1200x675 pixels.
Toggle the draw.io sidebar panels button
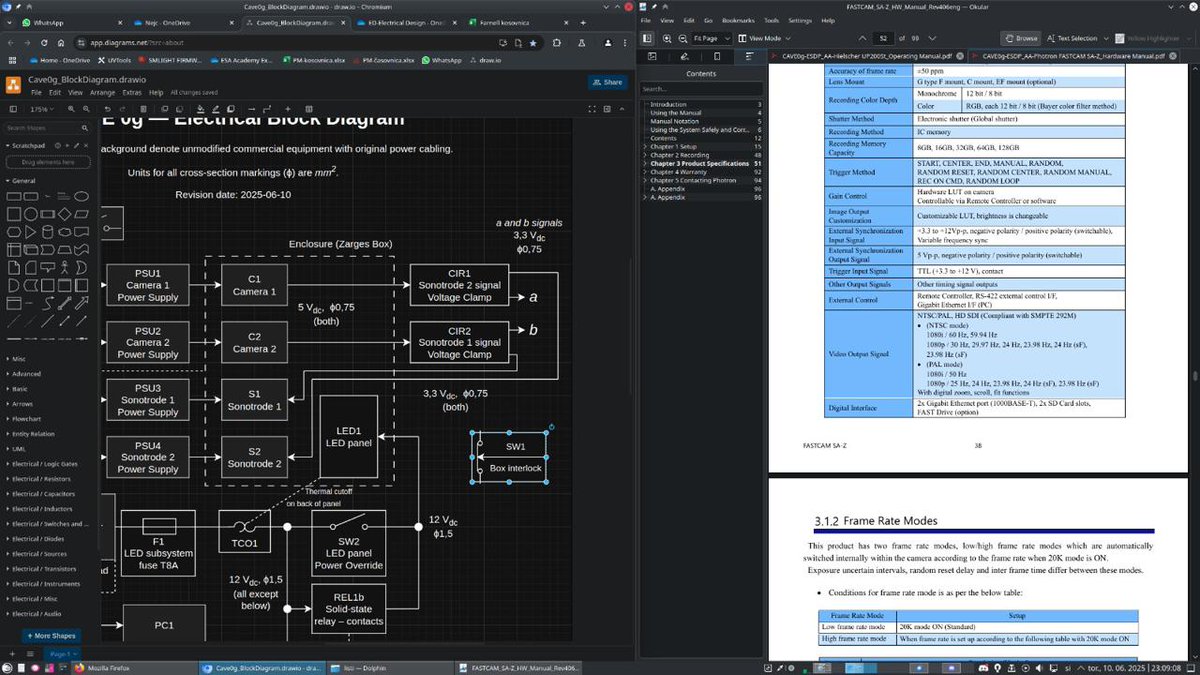[14, 109]
